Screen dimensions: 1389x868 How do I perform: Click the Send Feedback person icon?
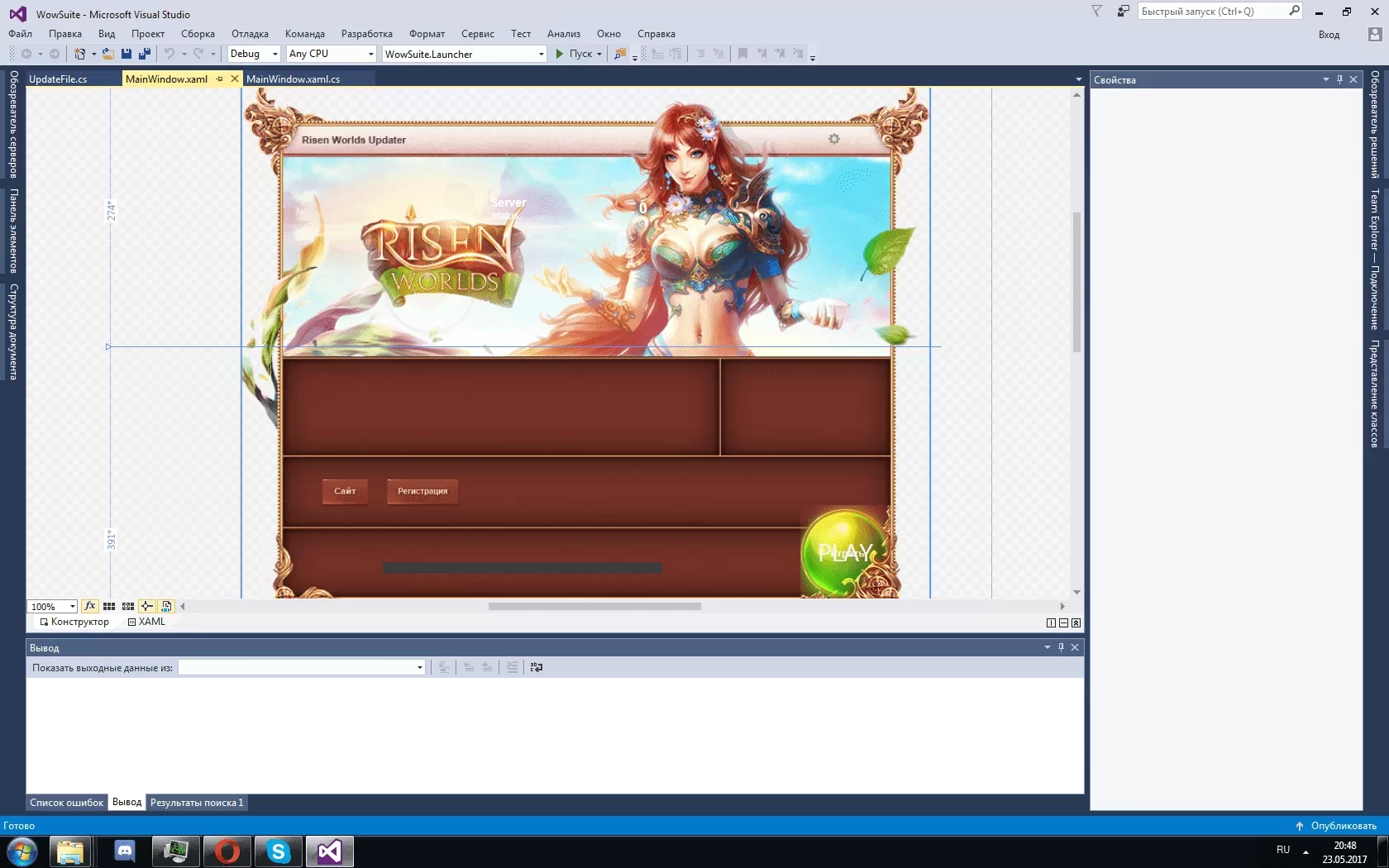pyautogui.click(x=1123, y=12)
